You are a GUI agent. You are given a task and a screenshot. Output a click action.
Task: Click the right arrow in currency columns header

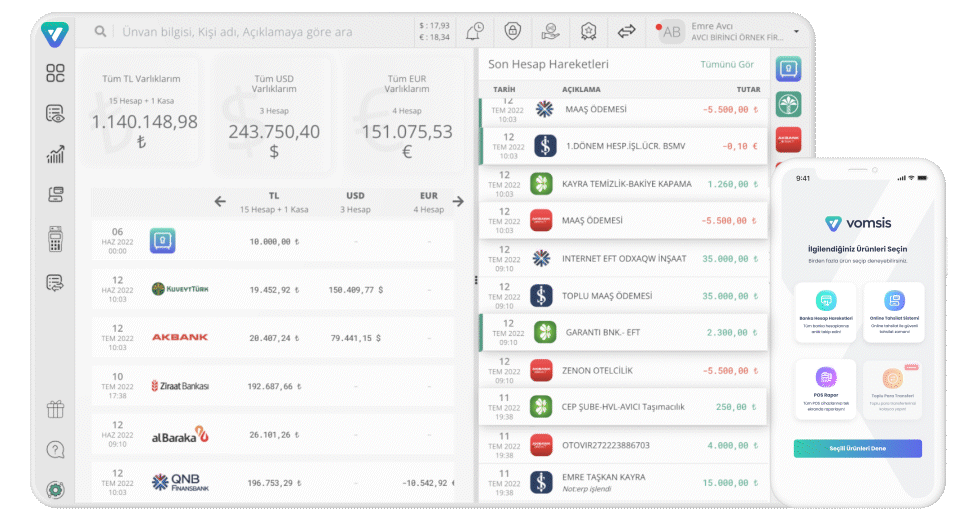point(458,202)
